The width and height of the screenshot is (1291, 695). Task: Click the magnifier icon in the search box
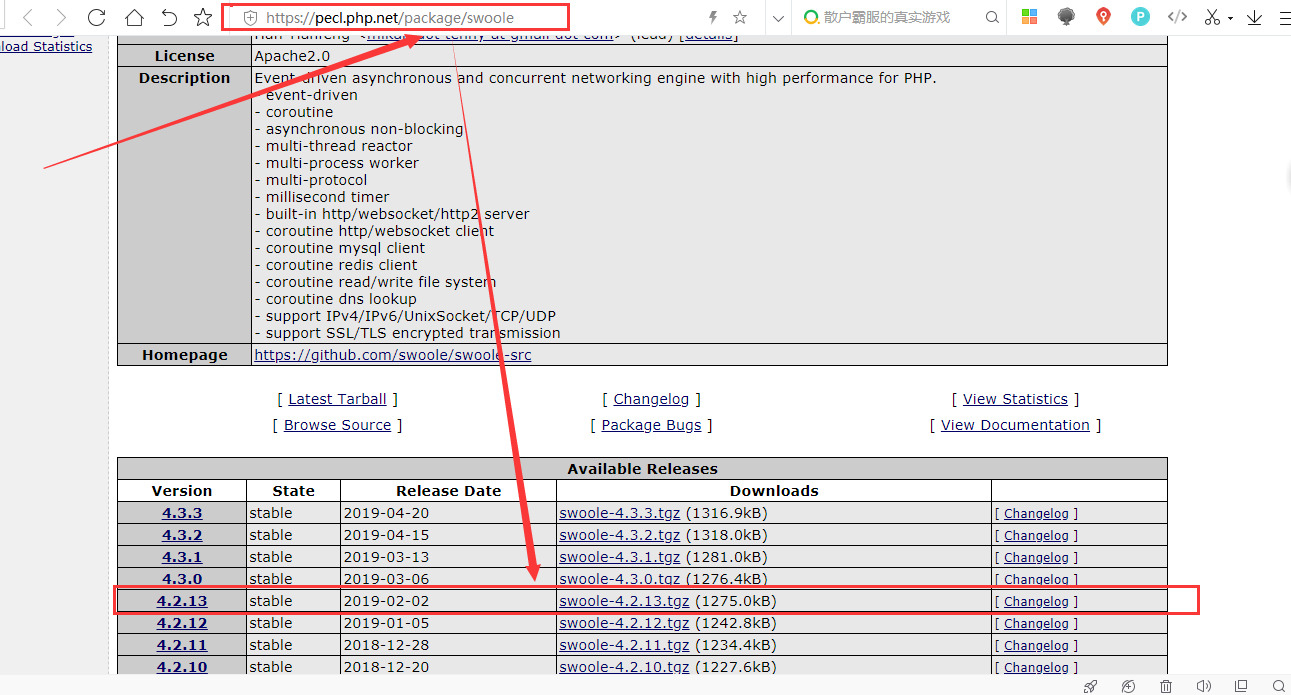(992, 17)
